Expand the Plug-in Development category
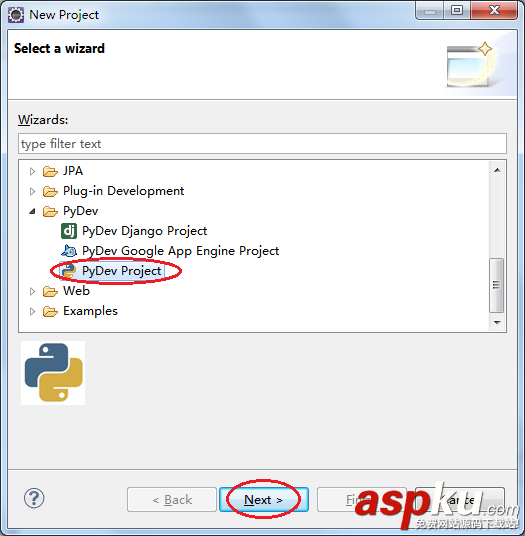Image resolution: width=525 pixels, height=536 pixels. (32, 191)
